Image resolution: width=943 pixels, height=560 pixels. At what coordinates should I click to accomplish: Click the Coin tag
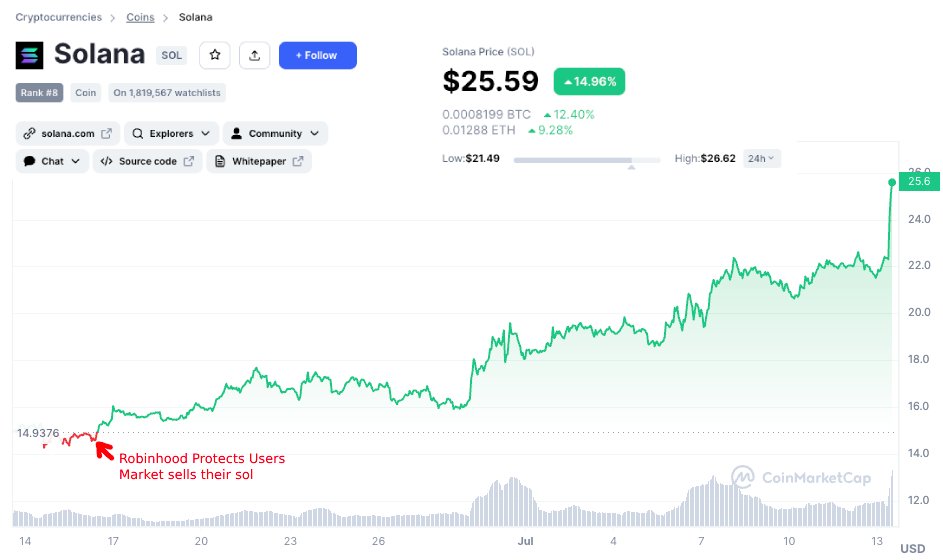click(85, 93)
